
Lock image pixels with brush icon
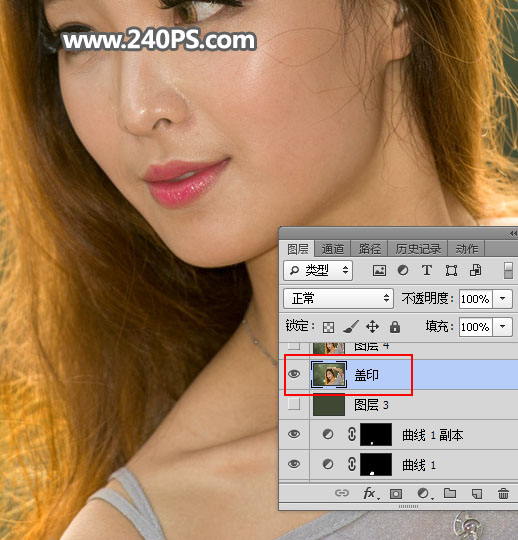[351, 327]
